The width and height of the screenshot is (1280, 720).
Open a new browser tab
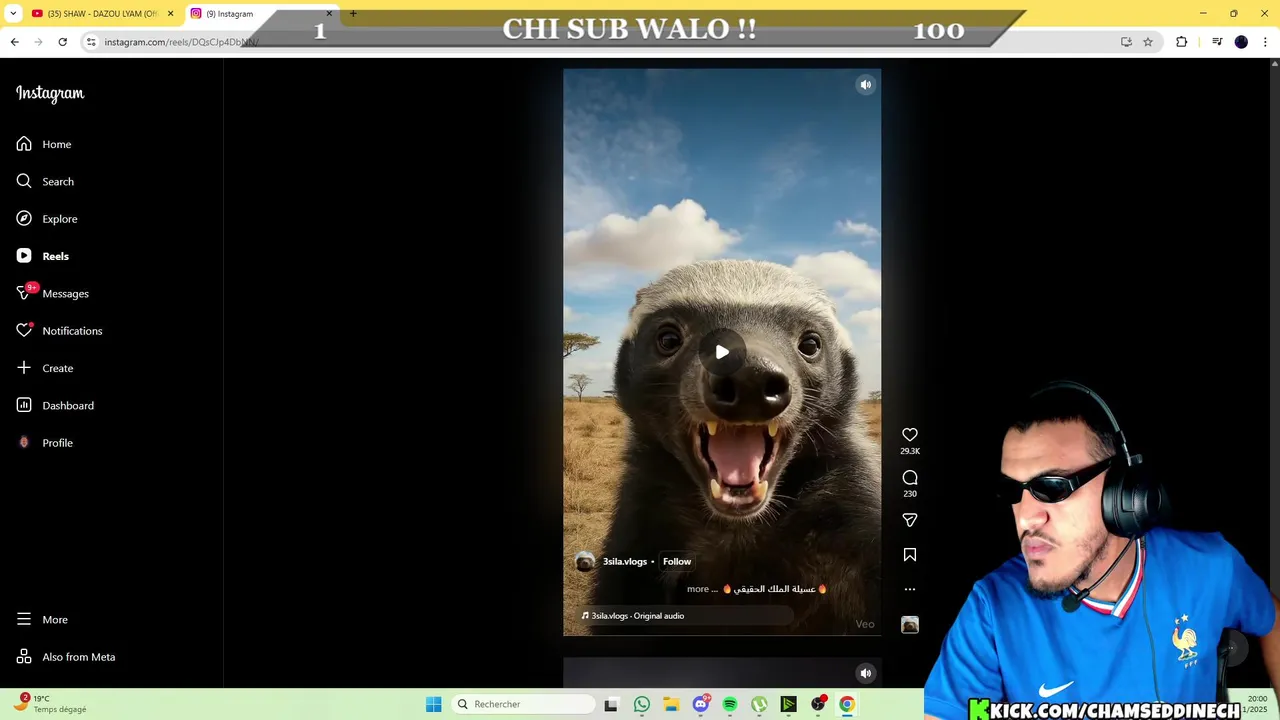click(x=353, y=14)
